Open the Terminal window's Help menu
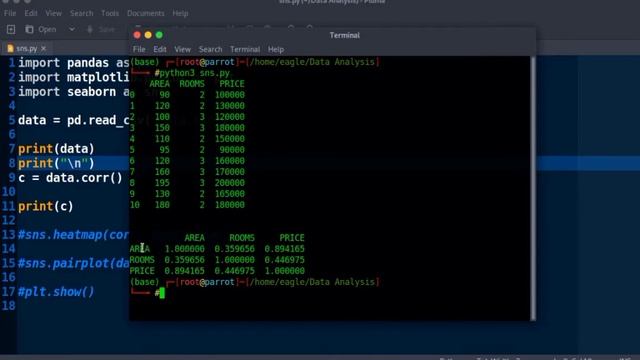This screenshot has height=360, width=640. click(x=276, y=49)
